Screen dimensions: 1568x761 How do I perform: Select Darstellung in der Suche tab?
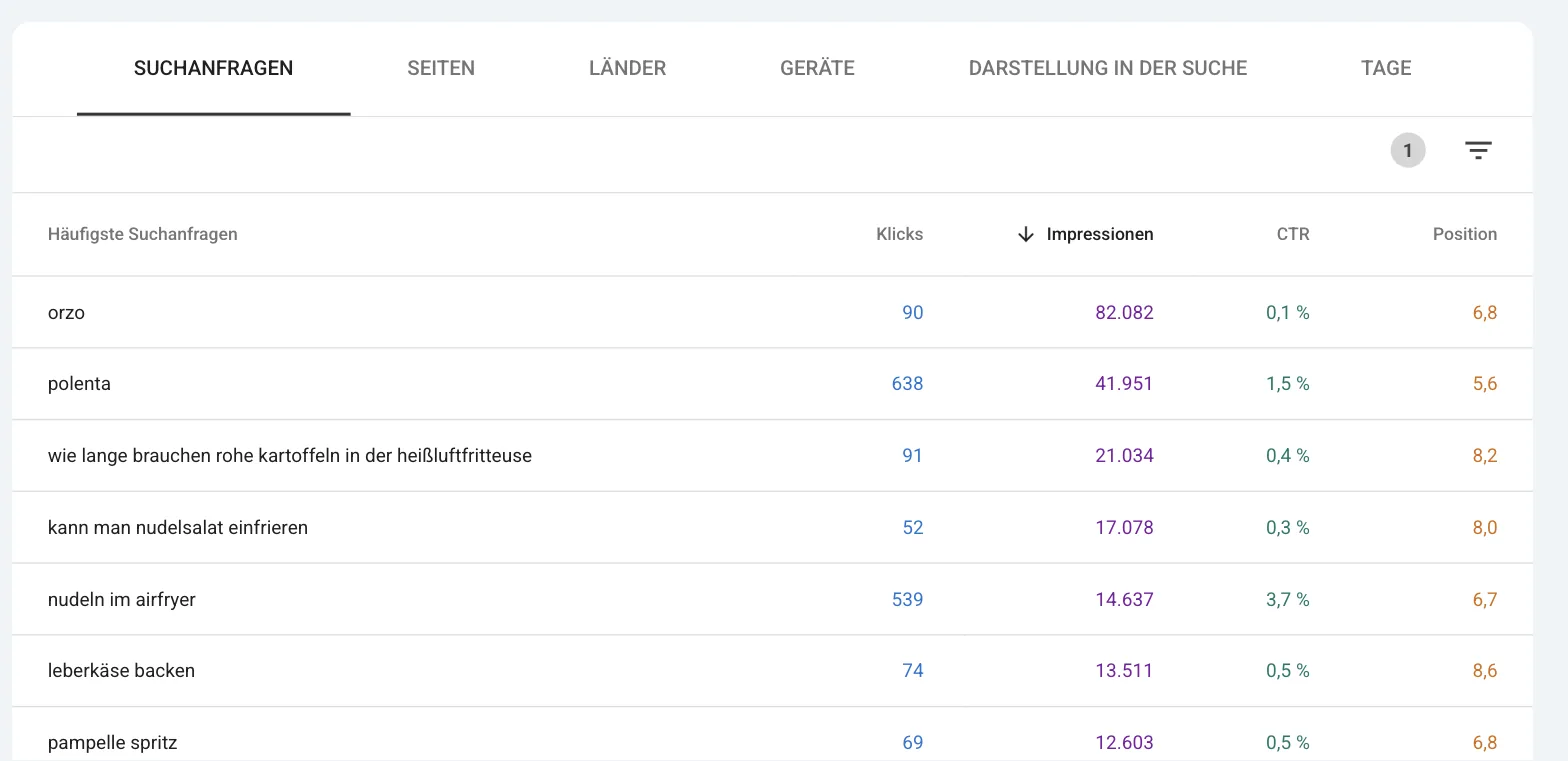tap(1108, 69)
